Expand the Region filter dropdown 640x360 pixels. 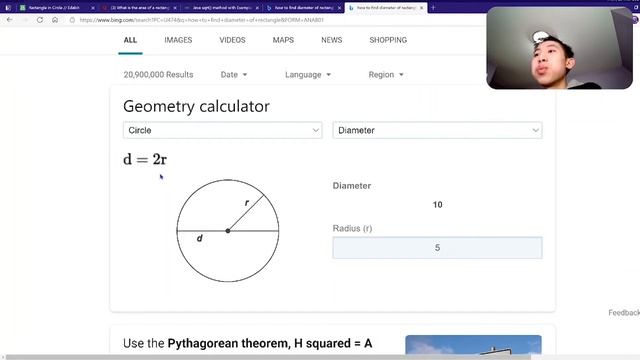(x=386, y=75)
